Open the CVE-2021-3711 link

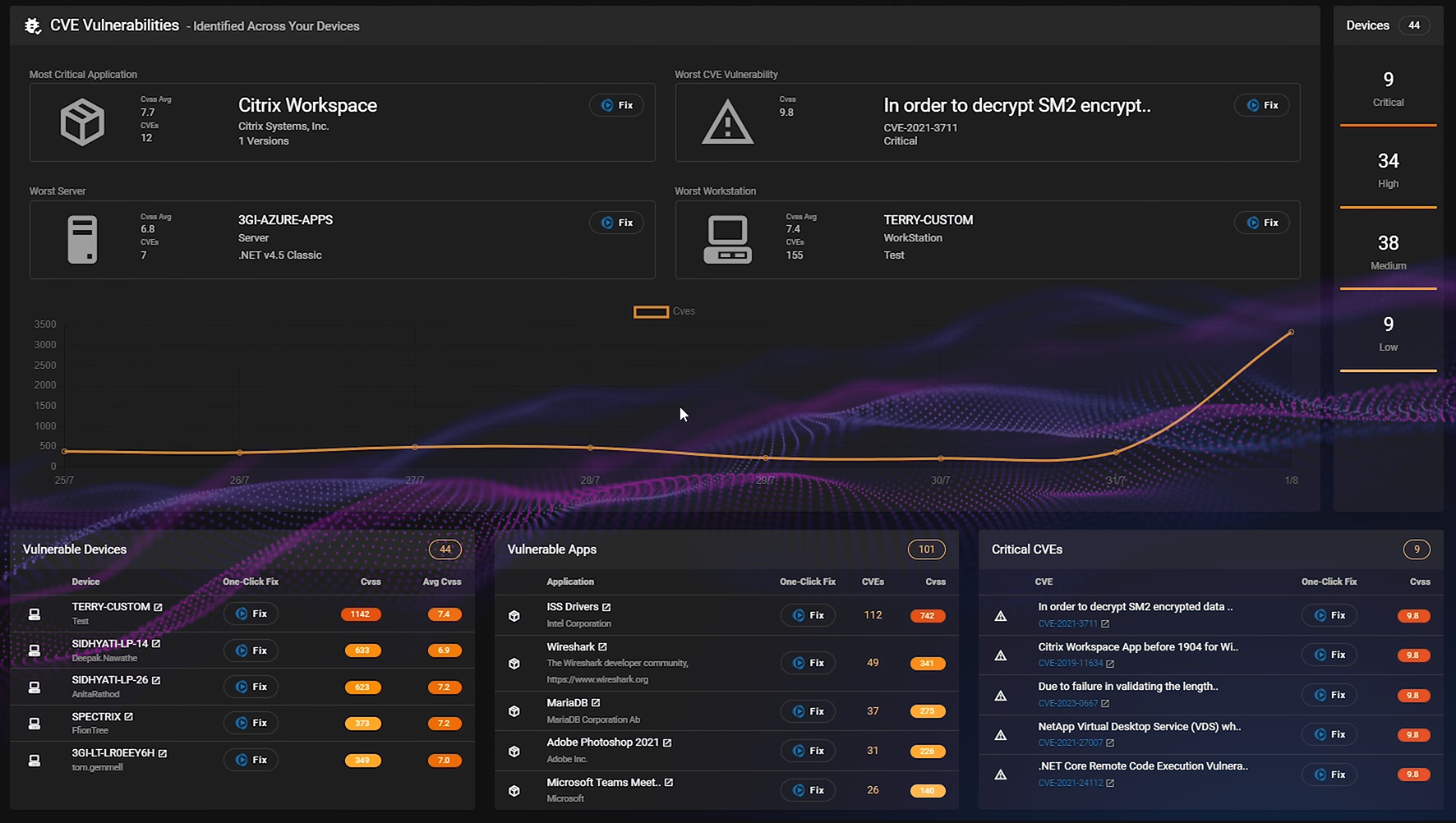1069,623
